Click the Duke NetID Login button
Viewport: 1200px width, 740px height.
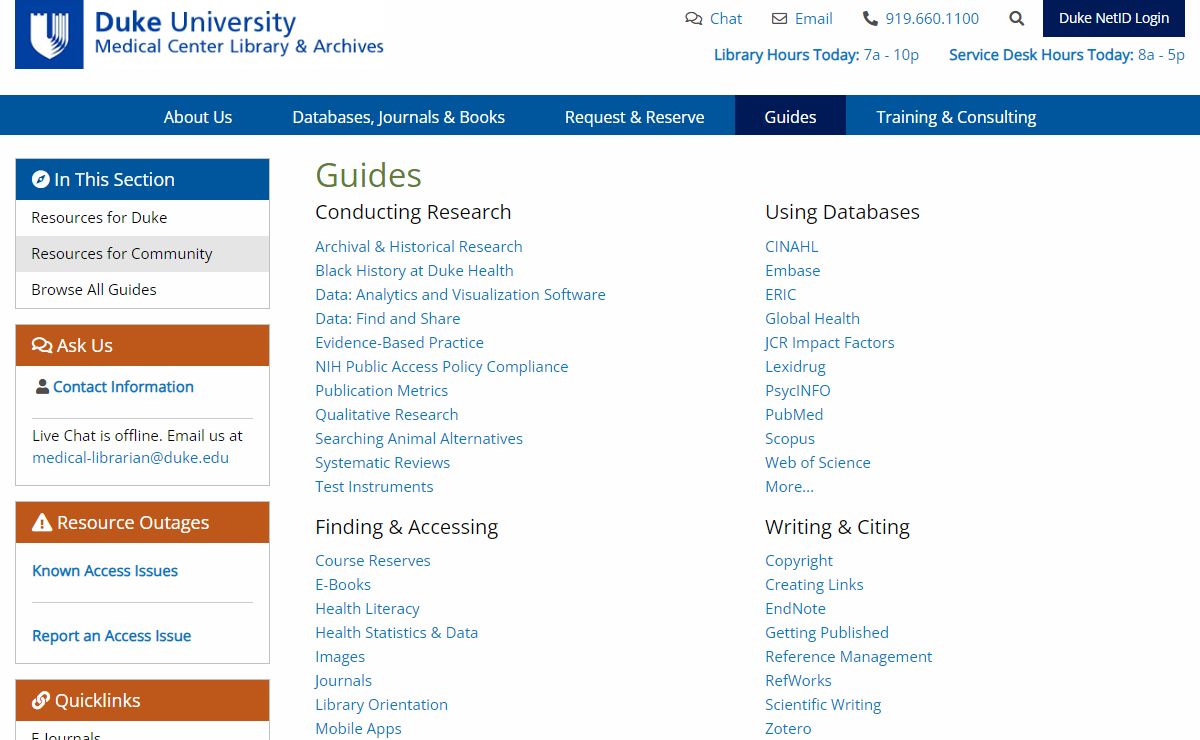[x=1114, y=18]
